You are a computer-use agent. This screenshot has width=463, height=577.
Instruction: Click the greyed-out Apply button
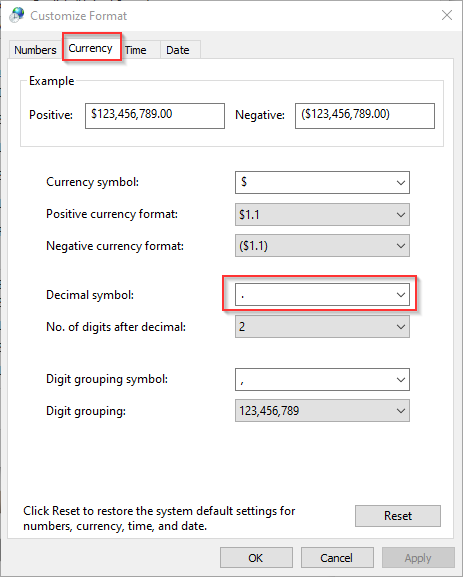pyautogui.click(x=418, y=558)
